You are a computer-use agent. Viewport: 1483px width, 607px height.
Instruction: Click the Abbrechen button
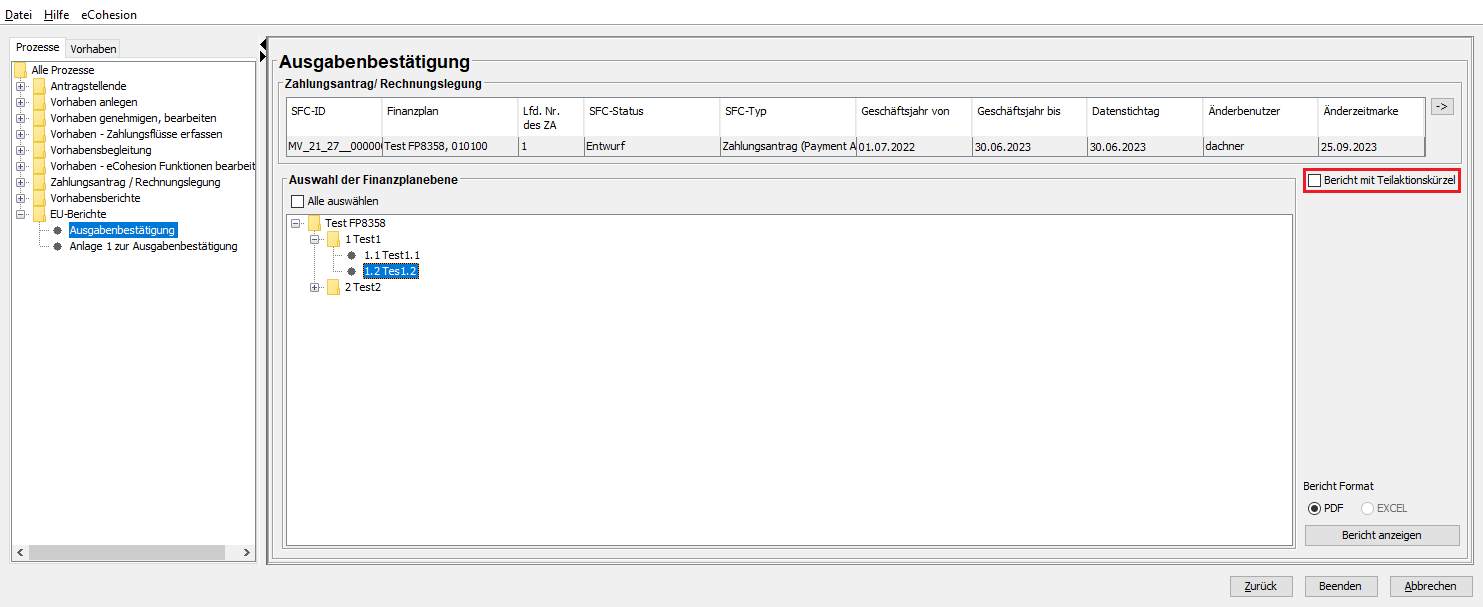tap(1431, 586)
